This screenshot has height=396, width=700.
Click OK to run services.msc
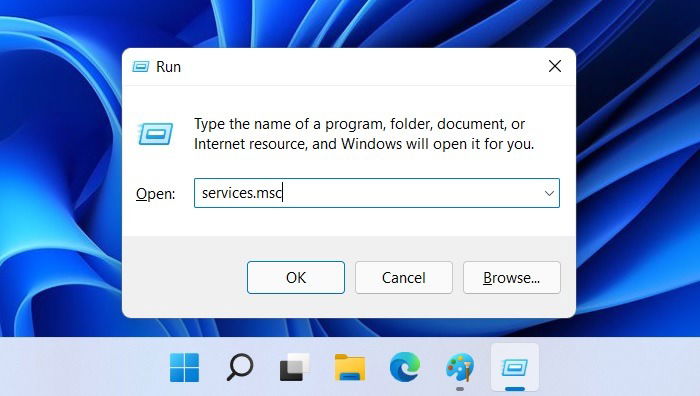296,277
